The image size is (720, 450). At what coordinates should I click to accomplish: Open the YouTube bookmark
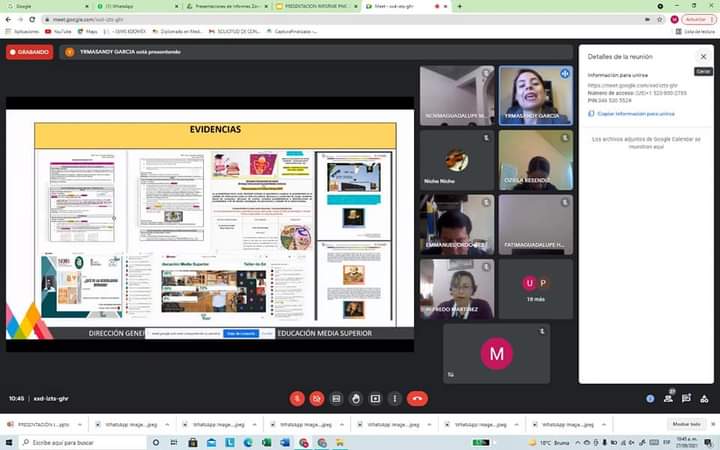(x=58, y=31)
